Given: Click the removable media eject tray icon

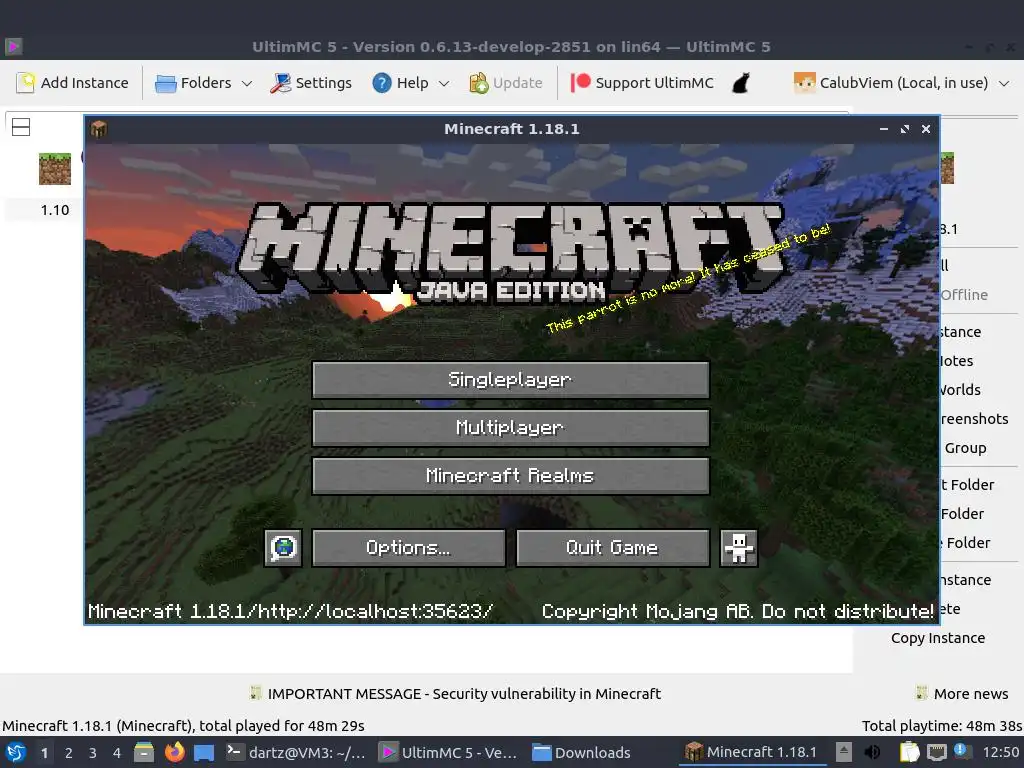Looking at the screenshot, I should click(x=844, y=752).
